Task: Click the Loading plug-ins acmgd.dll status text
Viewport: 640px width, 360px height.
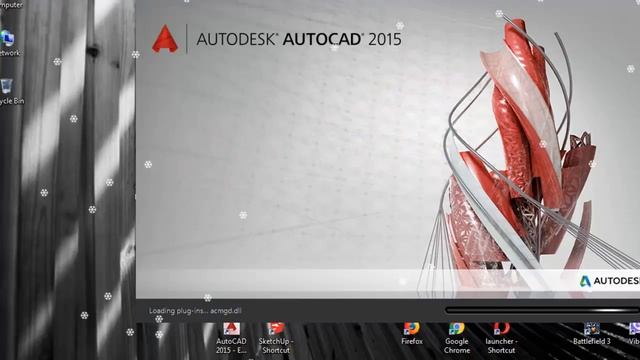Action: pyautogui.click(x=195, y=311)
